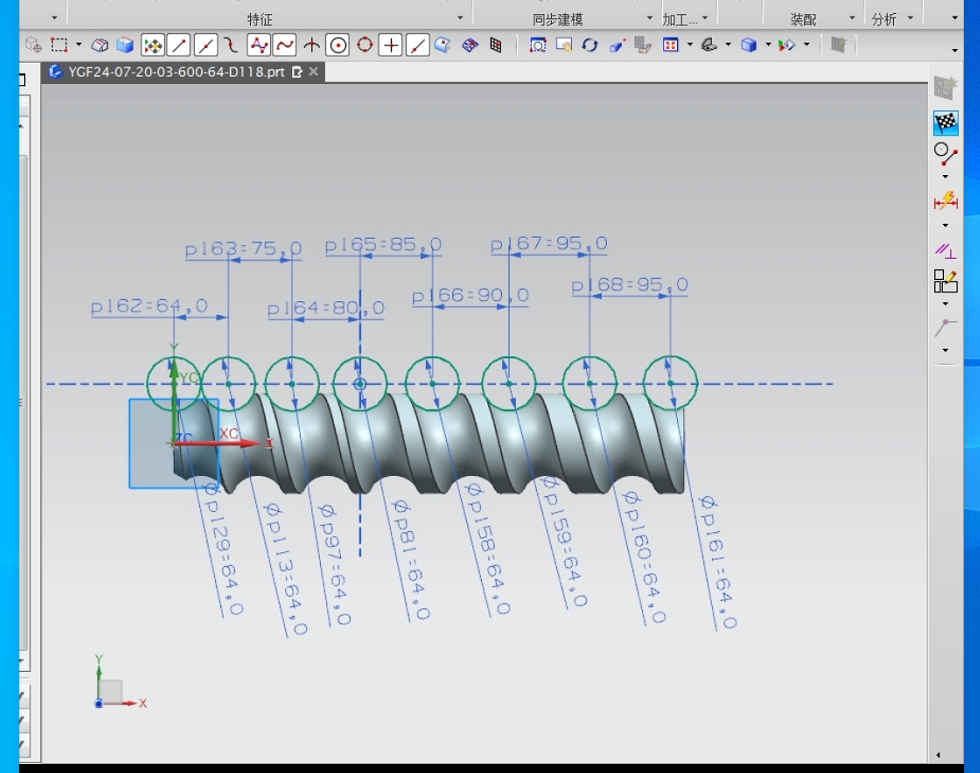
Task: Click the 装配 group label
Action: (x=803, y=19)
